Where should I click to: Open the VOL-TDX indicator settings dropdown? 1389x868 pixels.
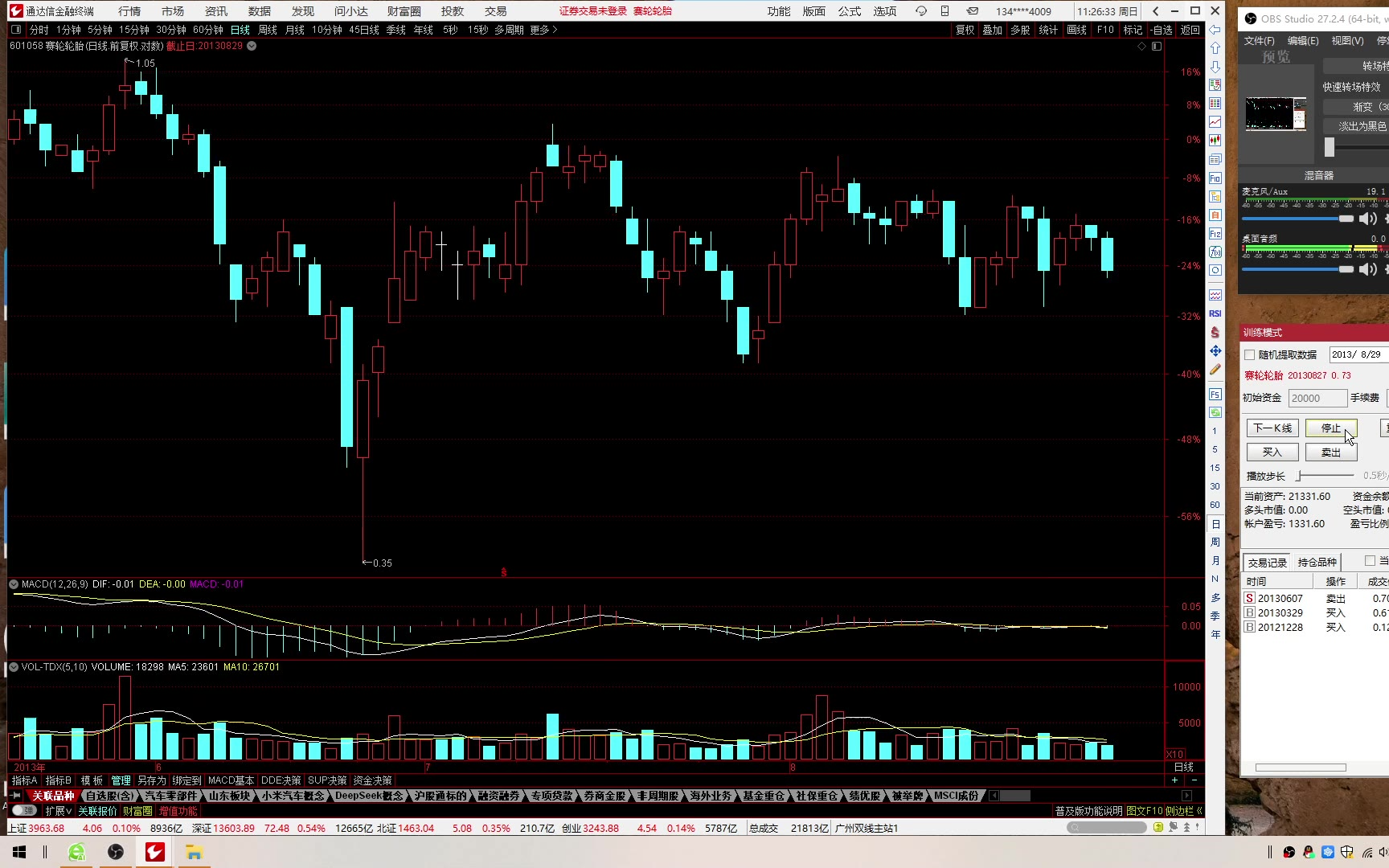[14, 667]
